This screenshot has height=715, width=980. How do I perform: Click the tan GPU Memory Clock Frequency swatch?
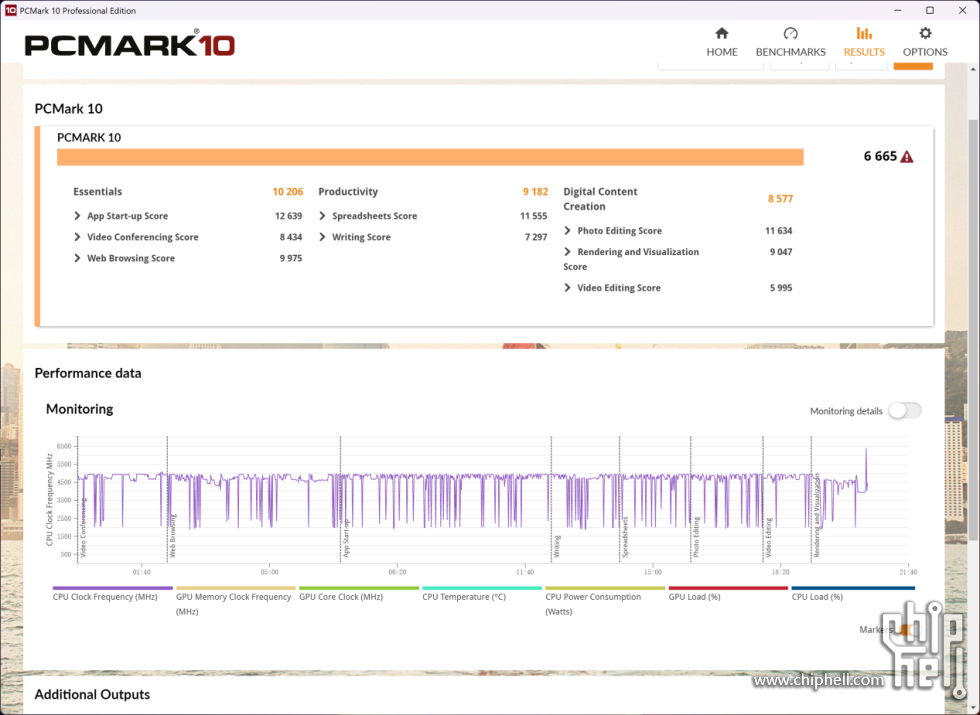tap(236, 588)
